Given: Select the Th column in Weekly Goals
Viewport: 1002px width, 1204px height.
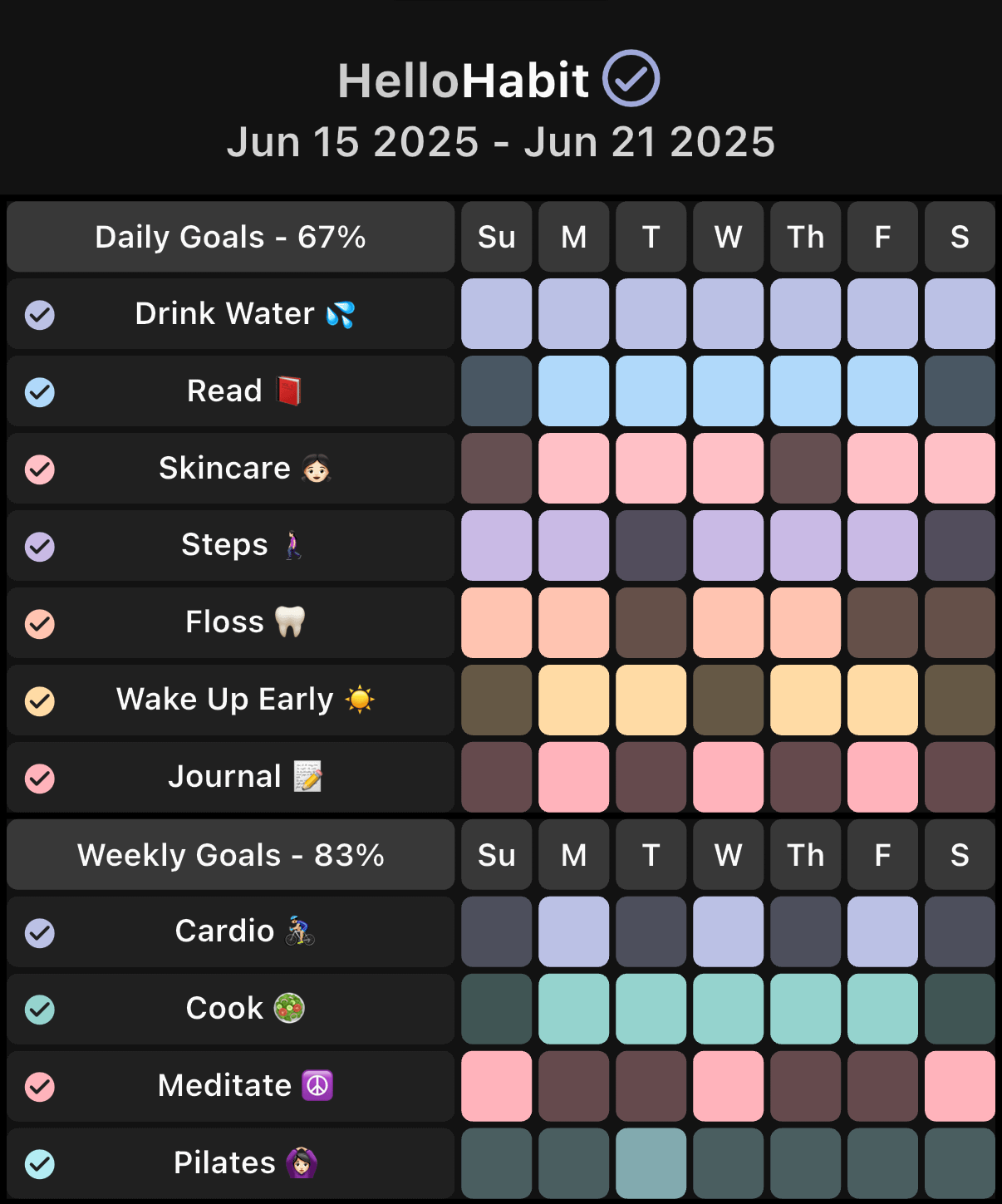Looking at the screenshot, I should coord(805,855).
